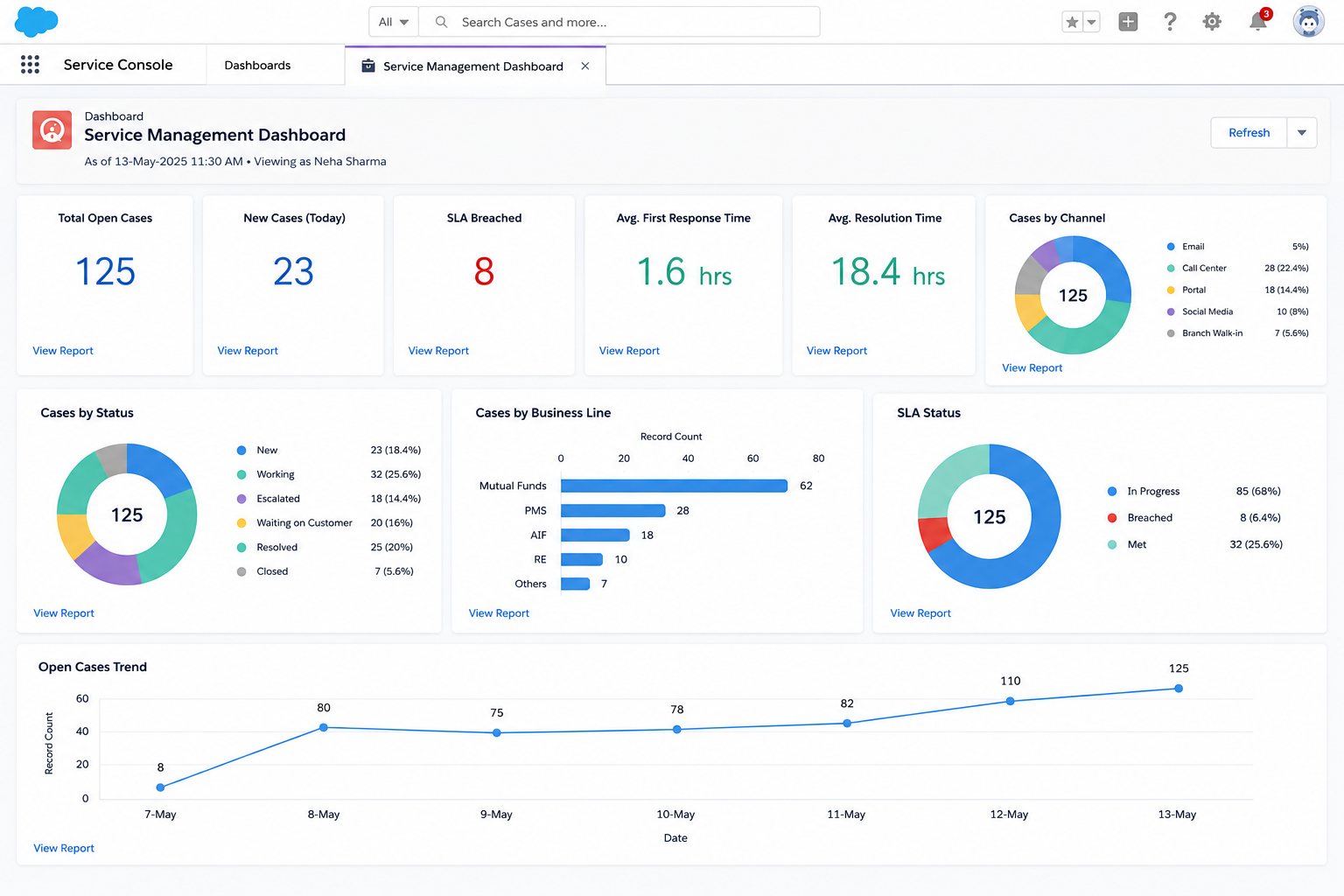This screenshot has width=1344, height=896.
Task: Click the favorites star icon
Action: tap(1072, 22)
